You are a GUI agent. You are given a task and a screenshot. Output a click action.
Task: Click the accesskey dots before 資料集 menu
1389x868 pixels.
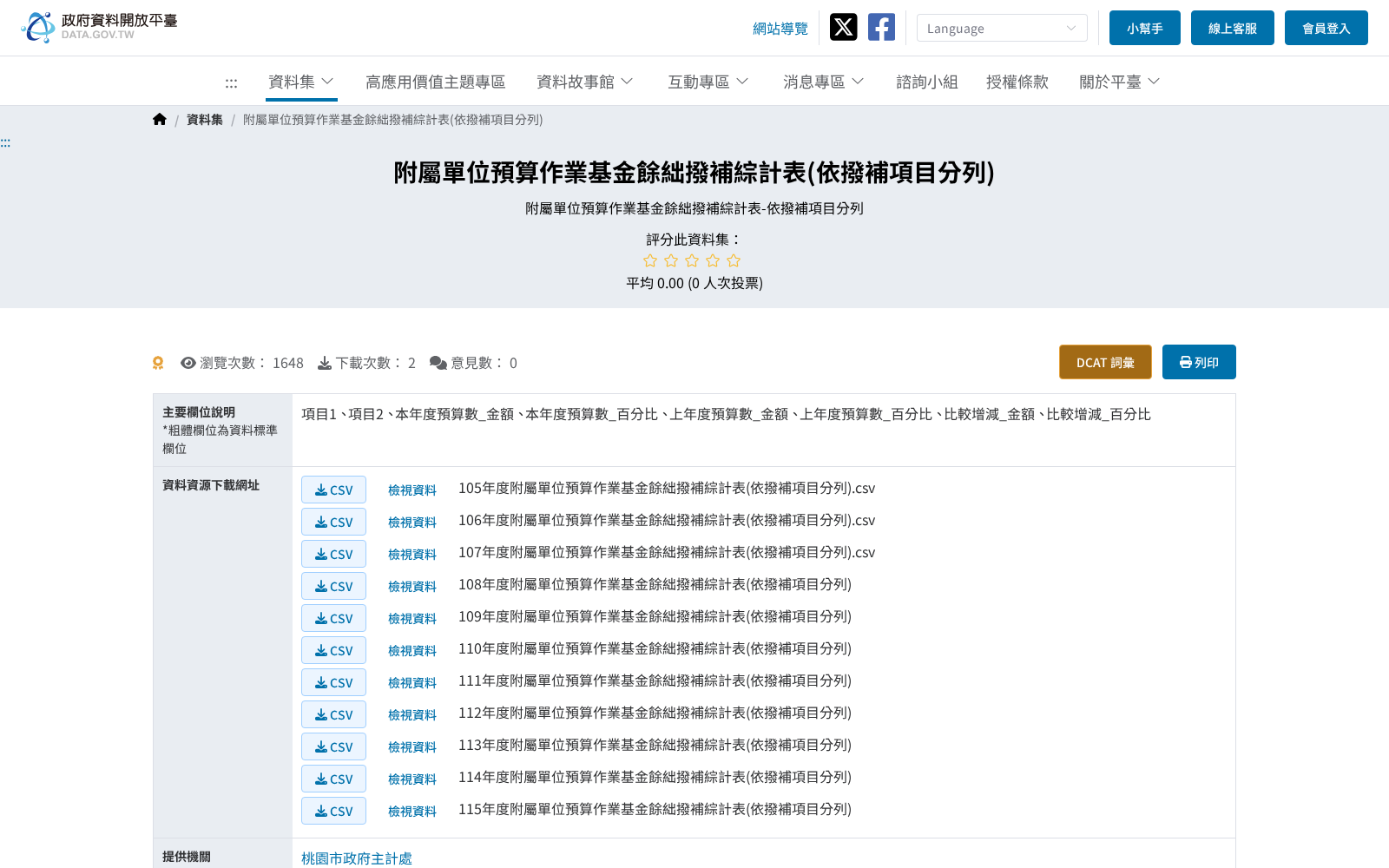[x=231, y=83]
